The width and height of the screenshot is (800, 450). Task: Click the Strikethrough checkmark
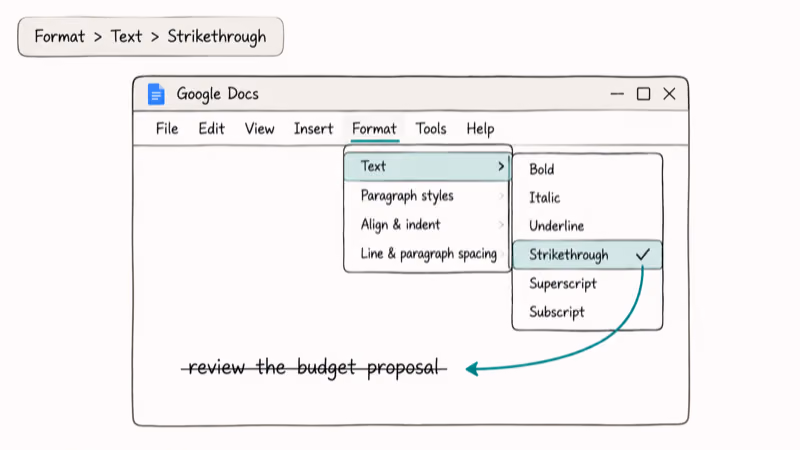click(x=643, y=254)
